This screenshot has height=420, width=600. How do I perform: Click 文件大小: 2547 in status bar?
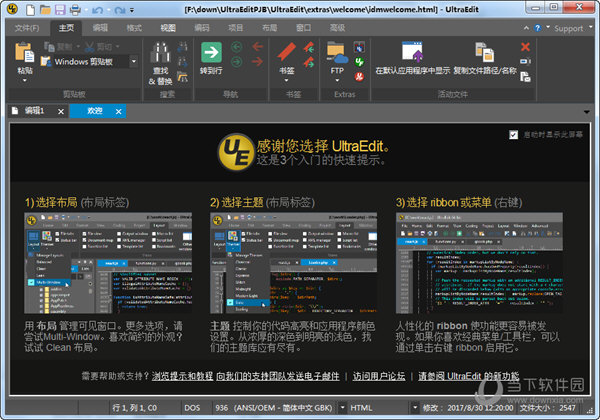[x=548, y=408]
